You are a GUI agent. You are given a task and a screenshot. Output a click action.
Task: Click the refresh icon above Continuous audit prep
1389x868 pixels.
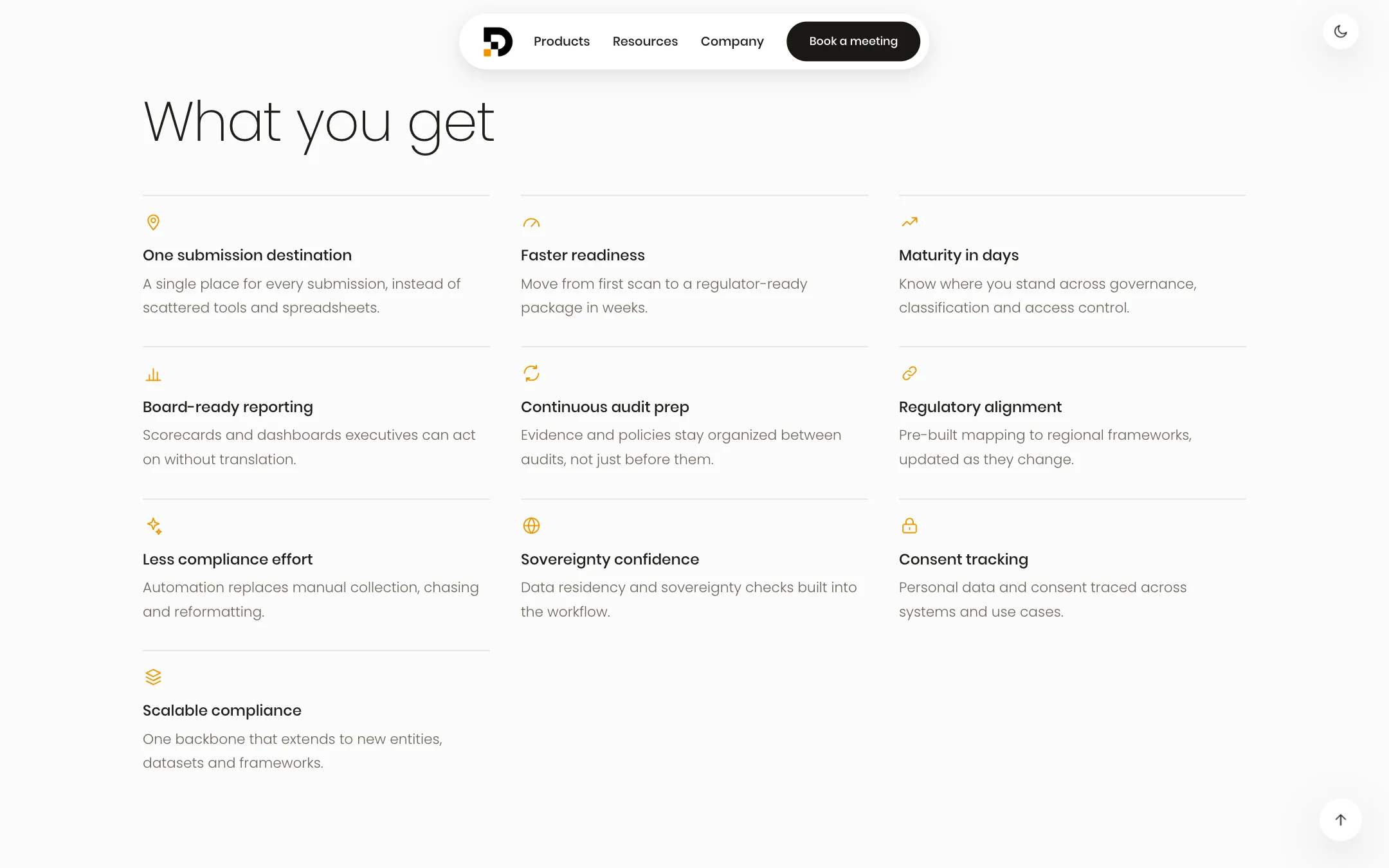click(531, 374)
